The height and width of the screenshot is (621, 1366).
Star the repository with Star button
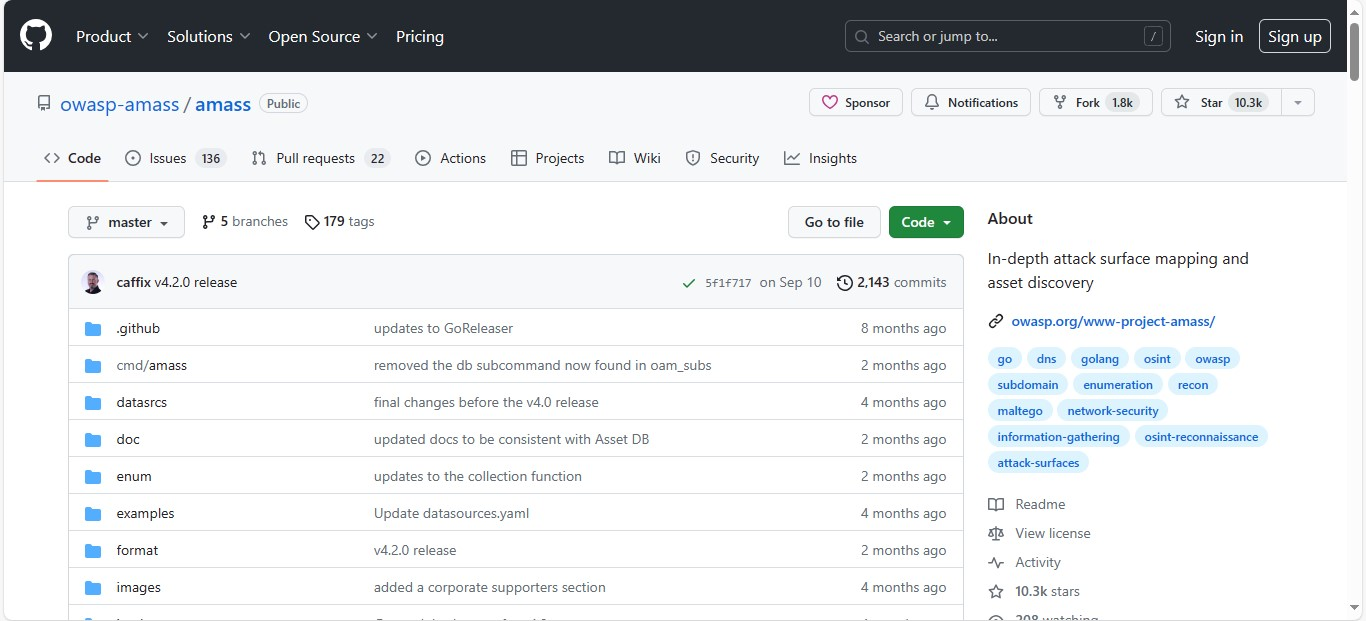coord(1221,102)
